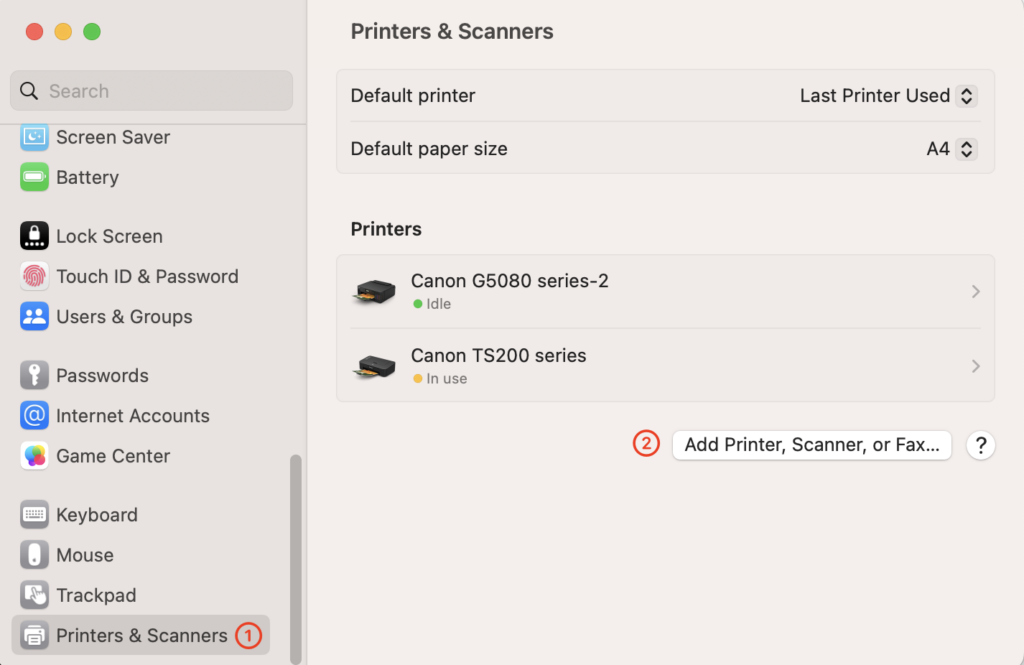Select Trackpad in the sidebar
The image size is (1024, 665).
tap(95, 595)
